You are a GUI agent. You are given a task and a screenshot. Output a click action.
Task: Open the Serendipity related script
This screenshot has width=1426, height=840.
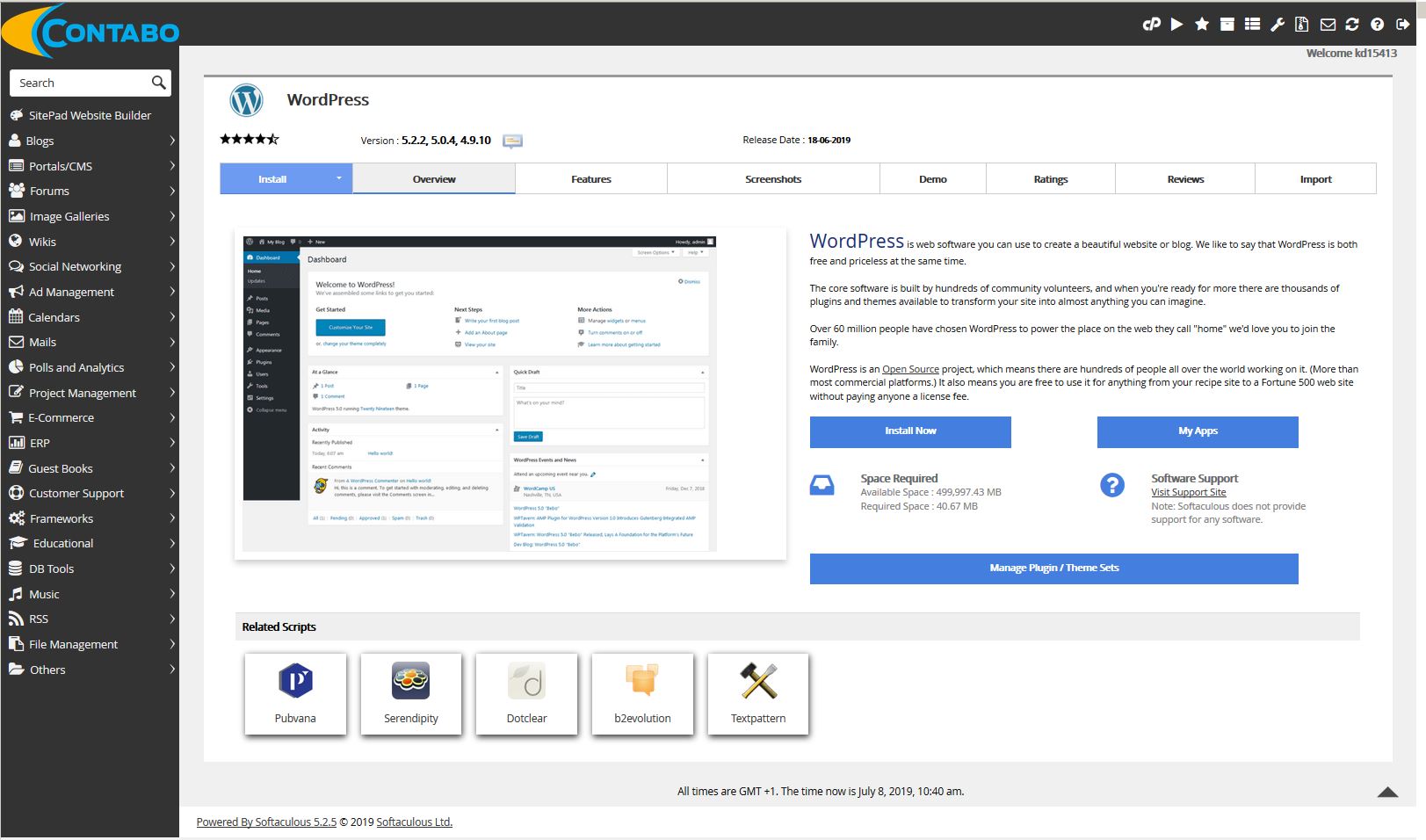tap(411, 693)
